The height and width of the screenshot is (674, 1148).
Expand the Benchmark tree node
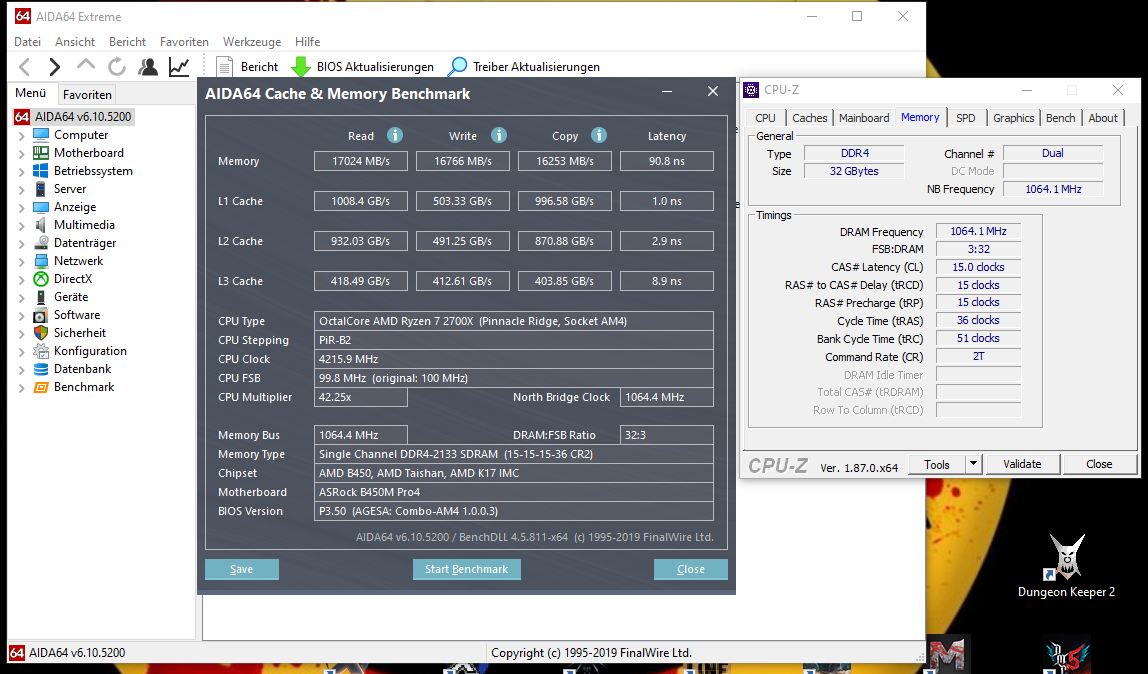(21, 388)
